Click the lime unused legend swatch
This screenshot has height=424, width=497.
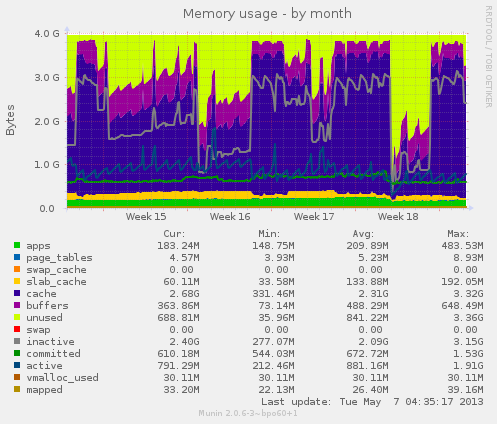pyautogui.click(x=17, y=317)
